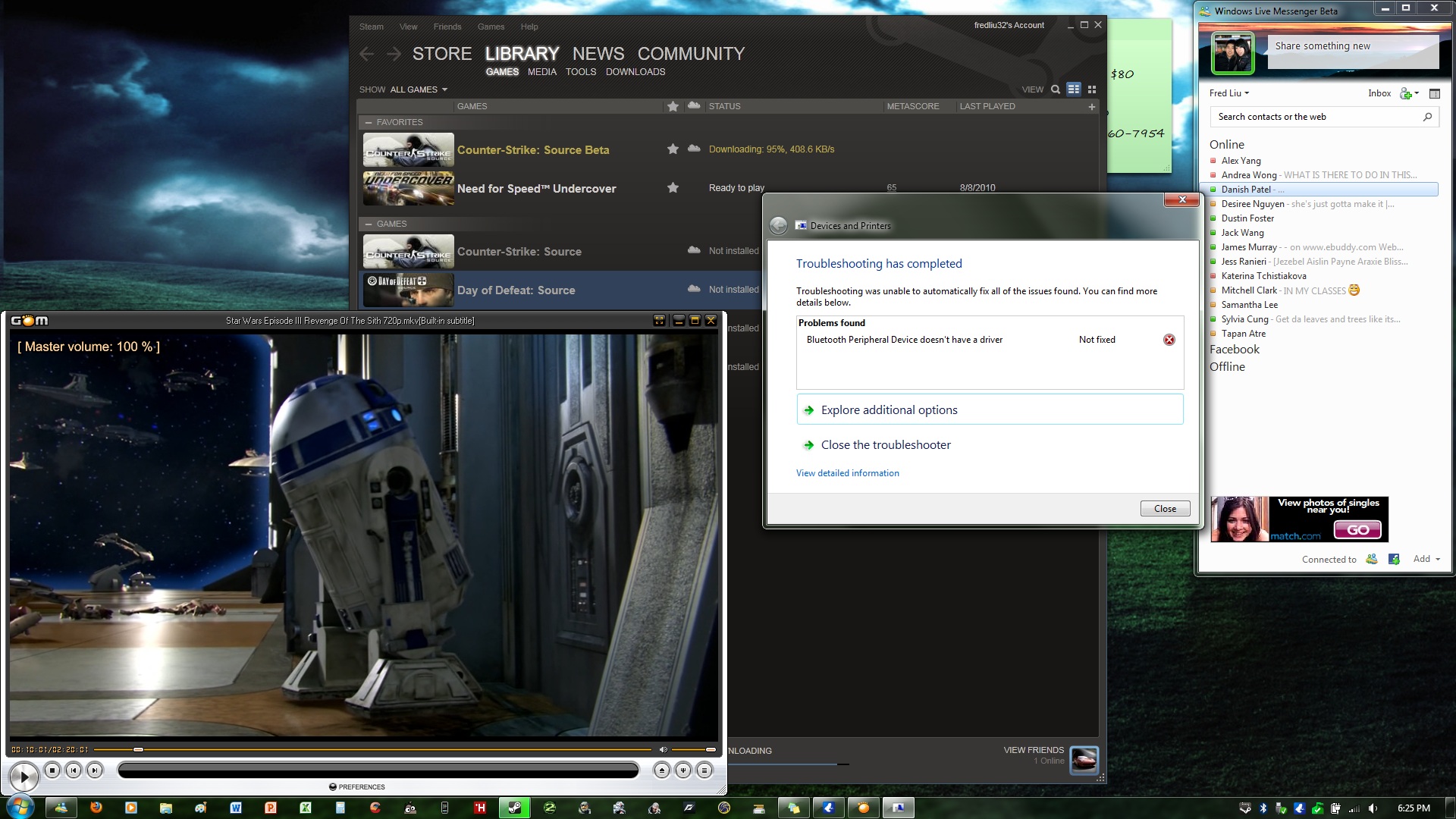Open the add contact dropdown in Messenger
The image size is (1456, 819).
tap(1409, 93)
